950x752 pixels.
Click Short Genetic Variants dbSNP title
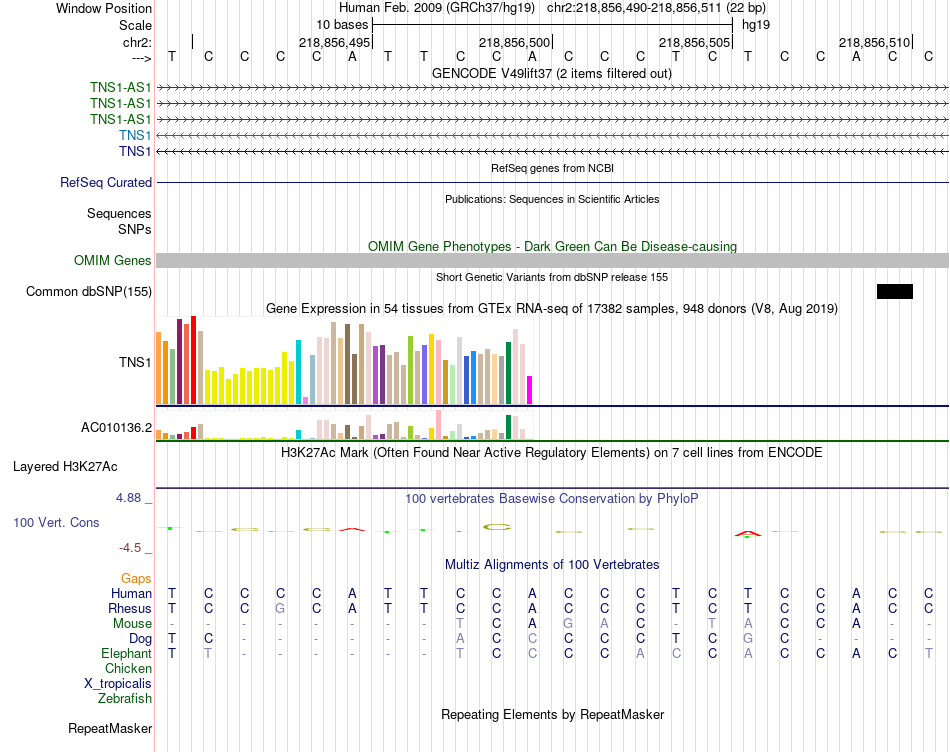[552, 277]
